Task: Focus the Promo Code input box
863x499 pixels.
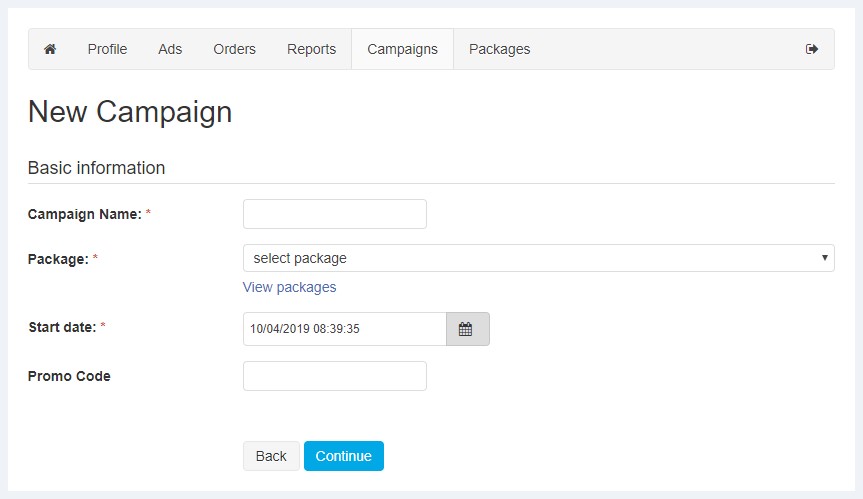Action: point(334,376)
